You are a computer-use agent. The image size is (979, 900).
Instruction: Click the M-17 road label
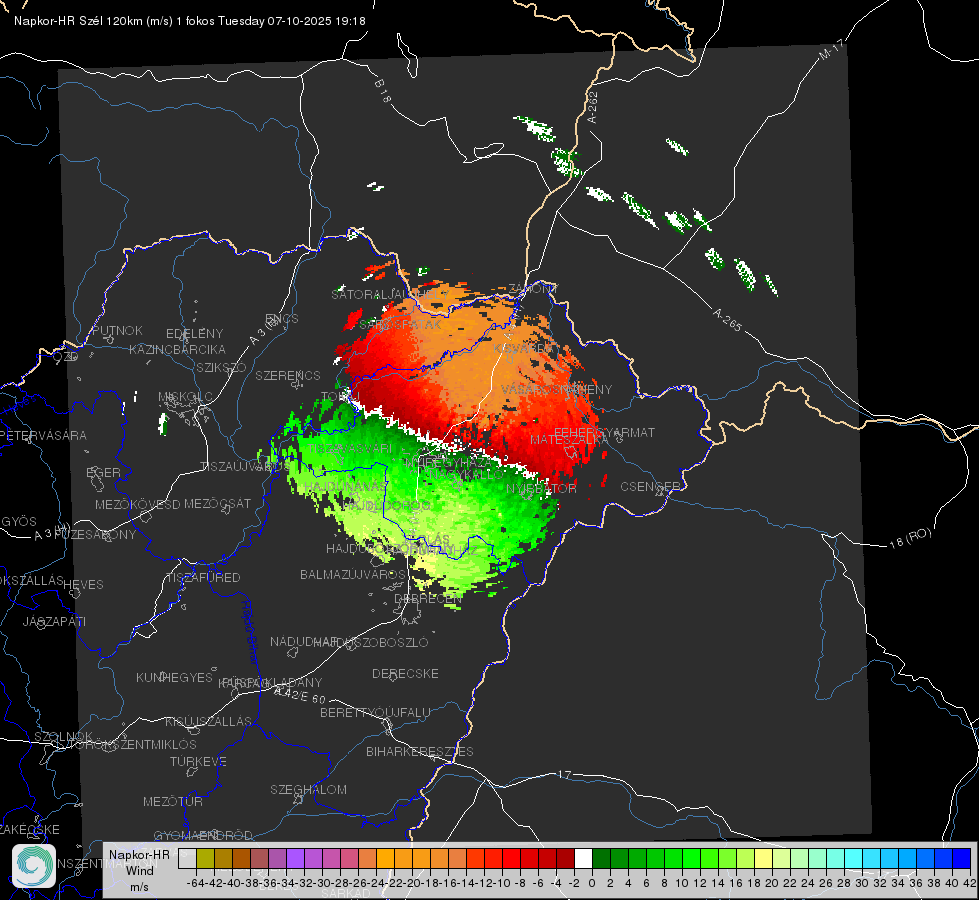click(x=831, y=49)
